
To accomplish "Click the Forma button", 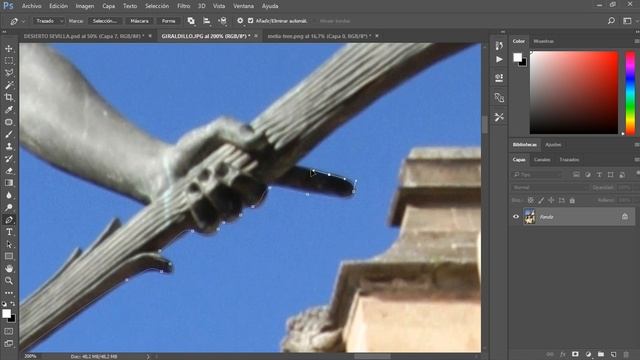I will coord(168,21).
